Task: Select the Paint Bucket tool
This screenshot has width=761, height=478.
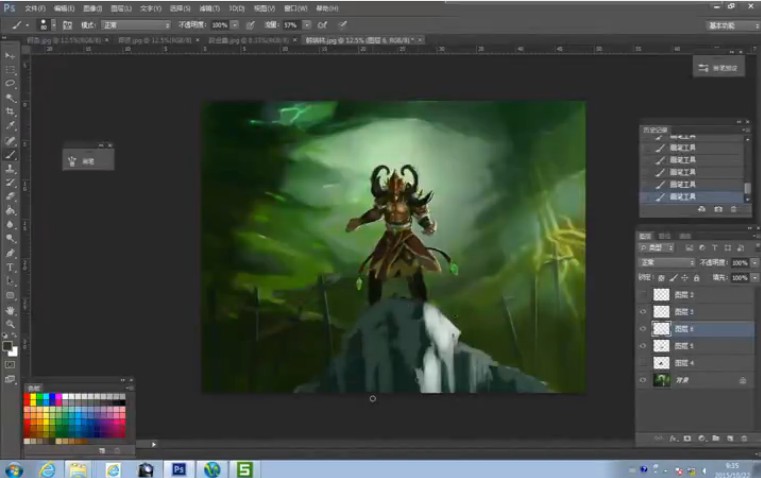Action: 10,211
